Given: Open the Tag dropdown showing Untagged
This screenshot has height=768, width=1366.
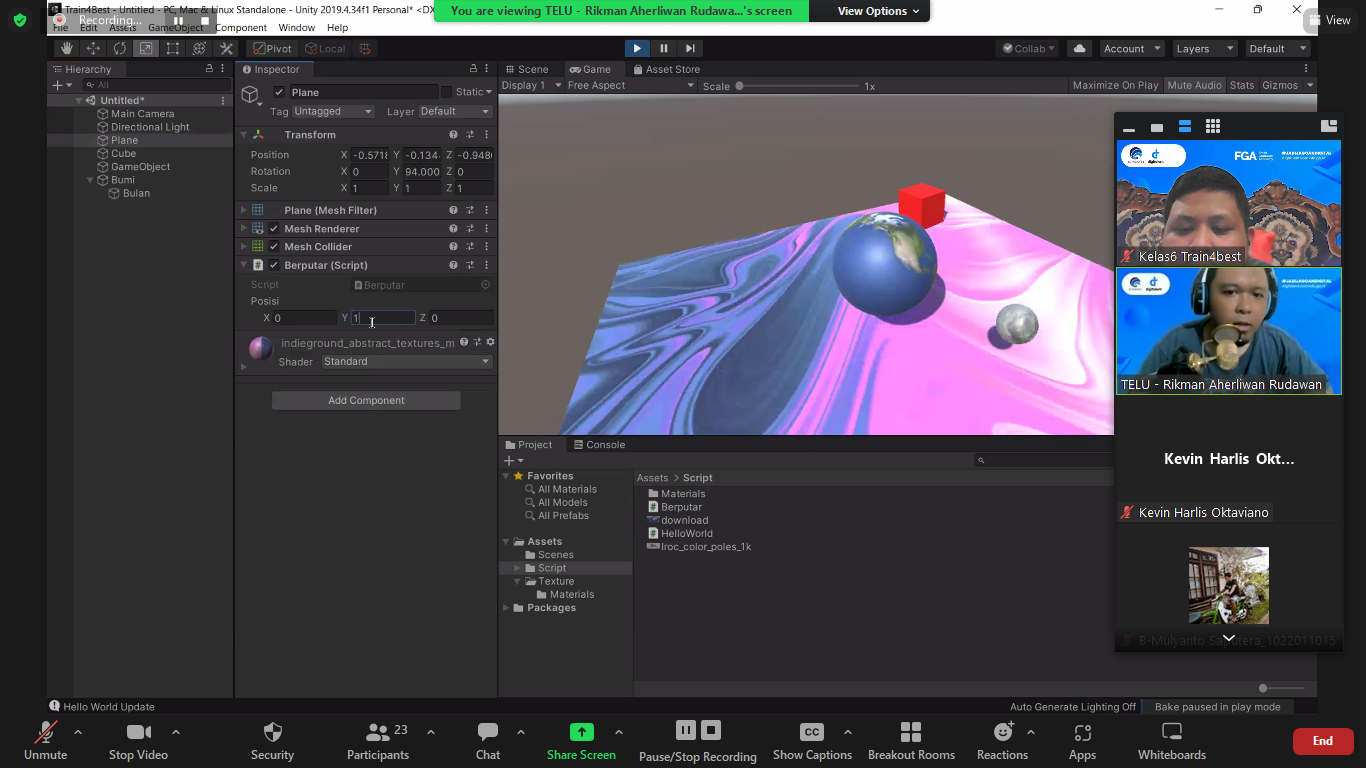Looking at the screenshot, I should point(333,111).
